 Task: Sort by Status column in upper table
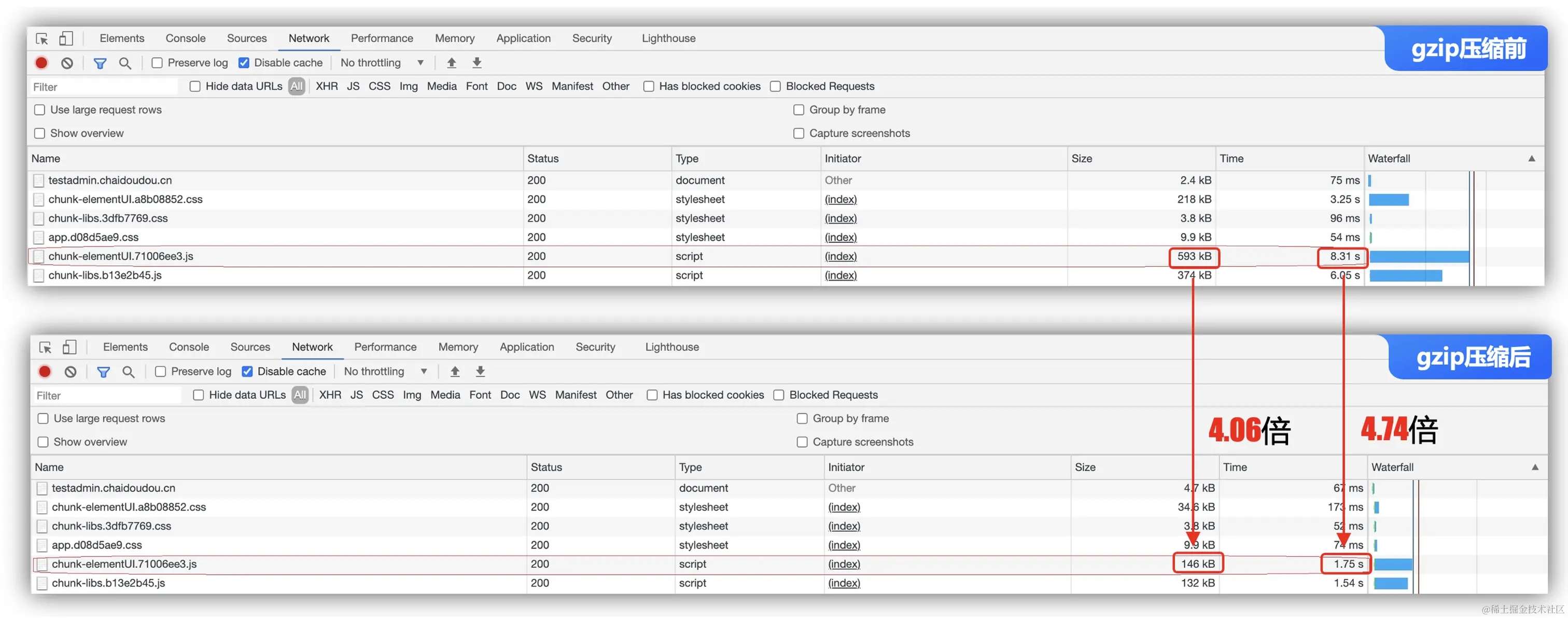tap(598, 158)
